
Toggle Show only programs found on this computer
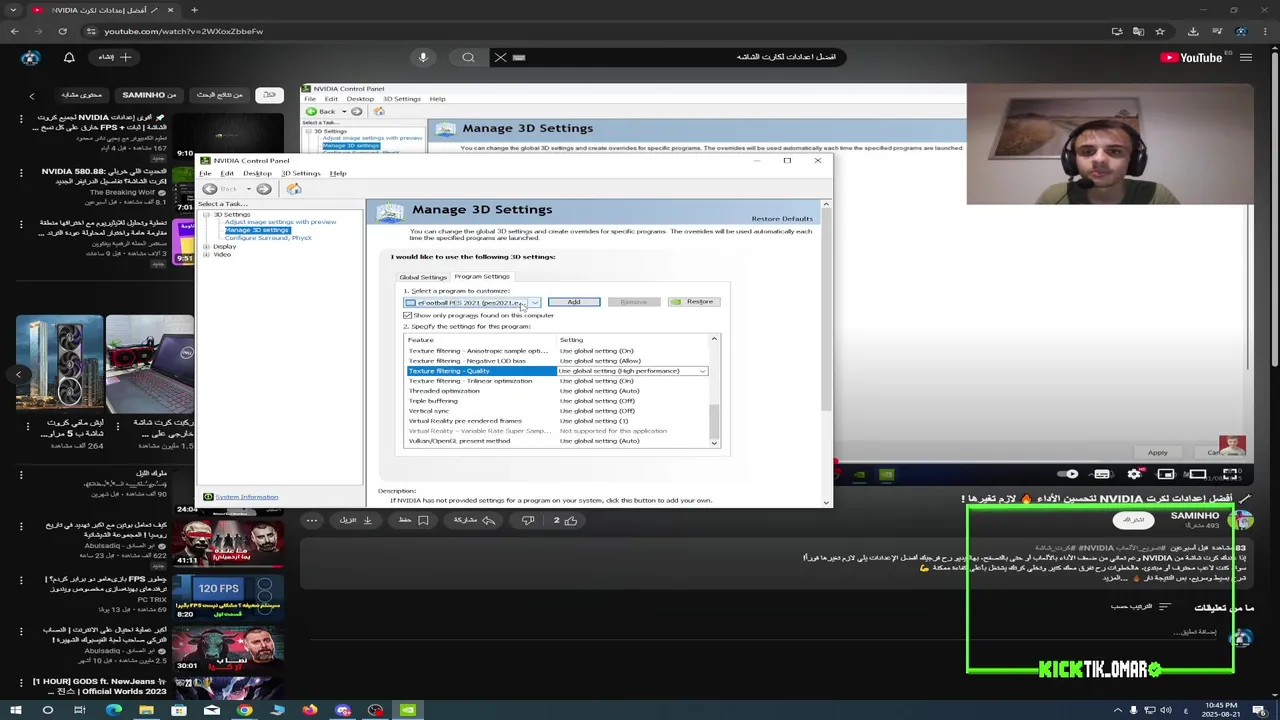408,315
